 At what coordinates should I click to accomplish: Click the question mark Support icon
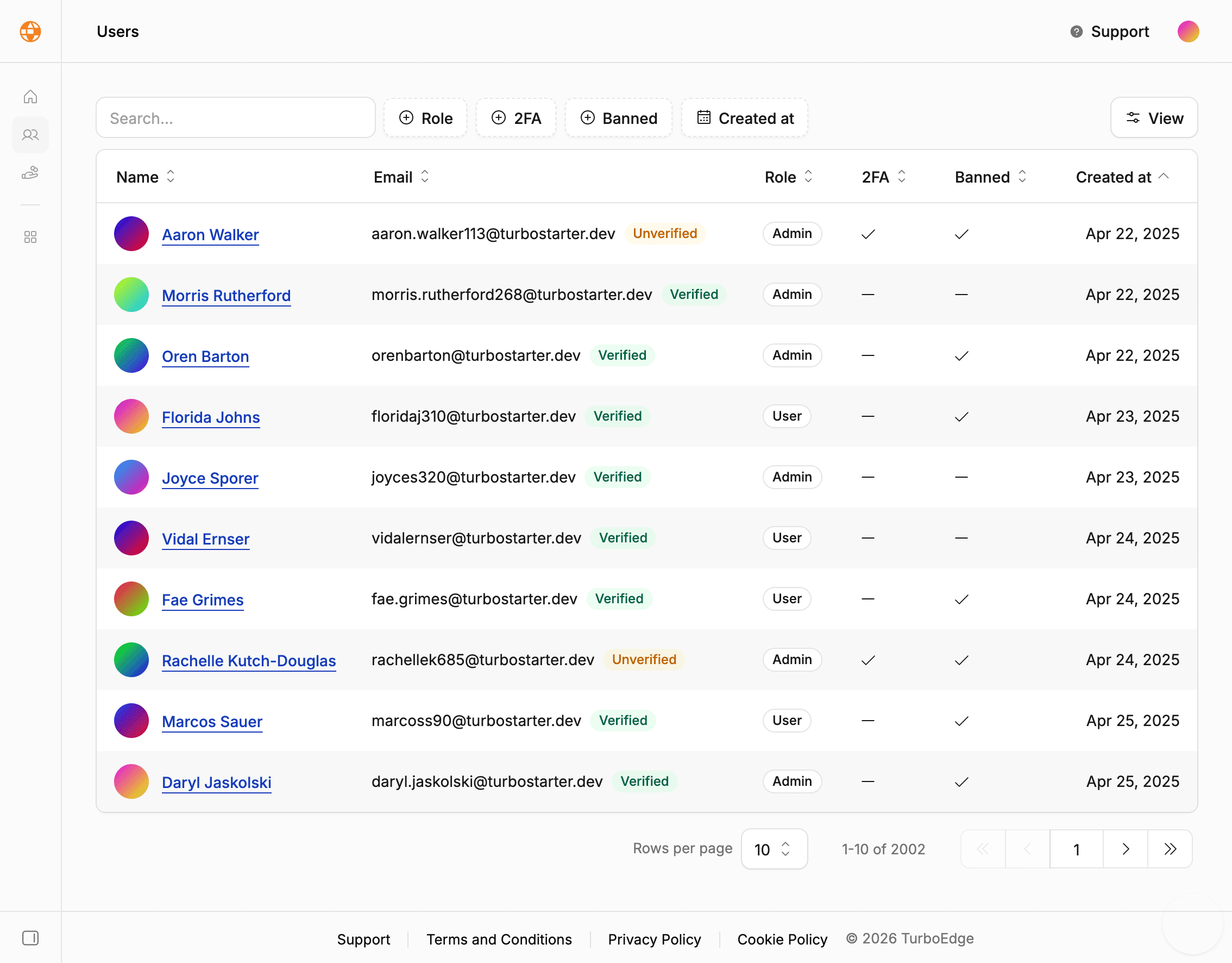pyautogui.click(x=1076, y=32)
